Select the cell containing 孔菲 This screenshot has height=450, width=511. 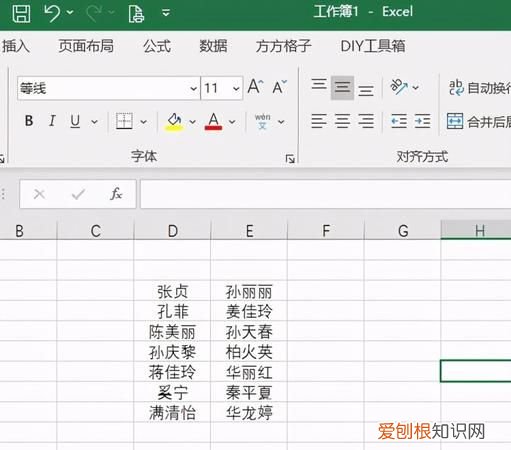(172, 311)
